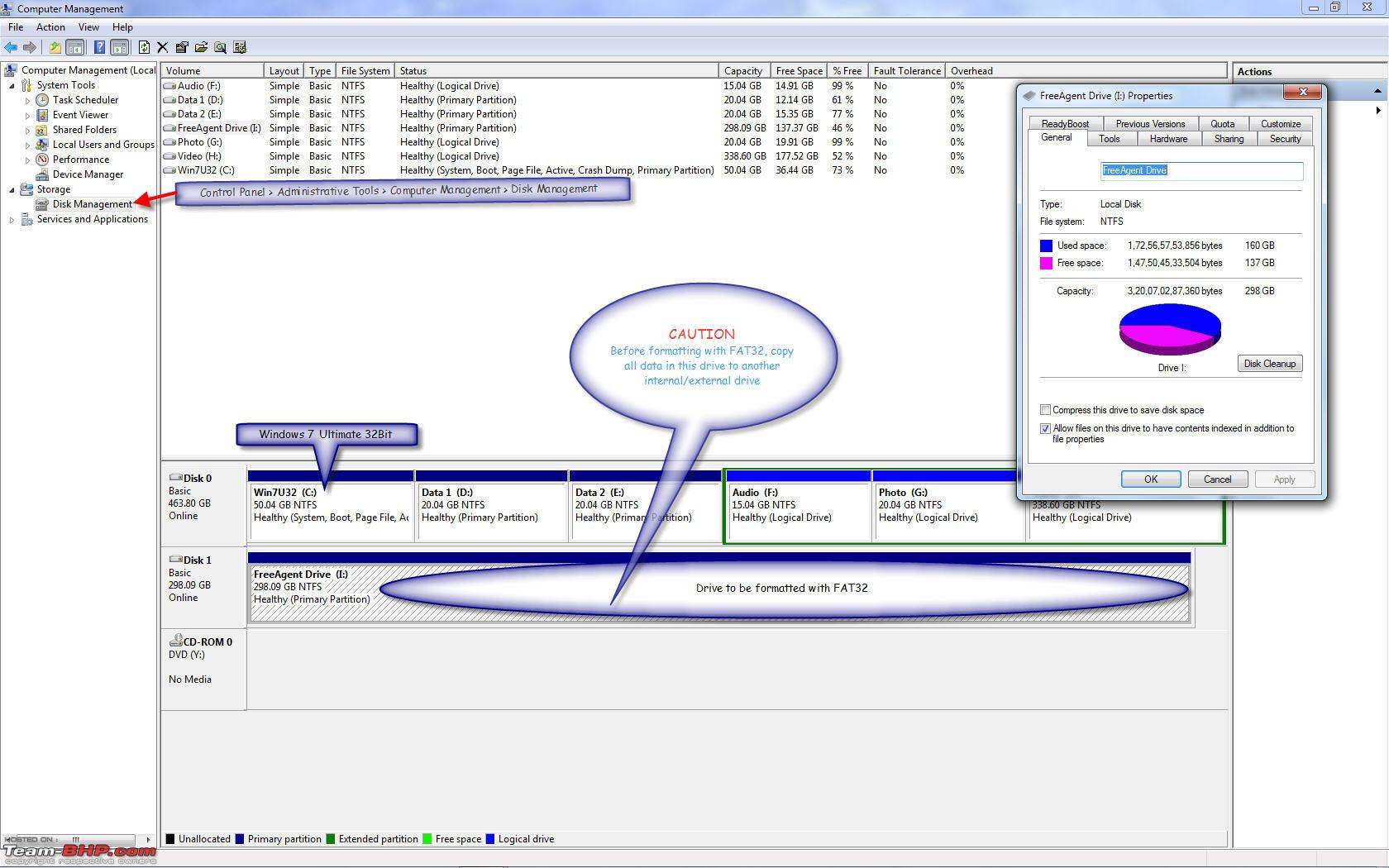This screenshot has width=1389, height=868.
Task: Switch to the Security tab in Properties
Action: pos(1285,139)
